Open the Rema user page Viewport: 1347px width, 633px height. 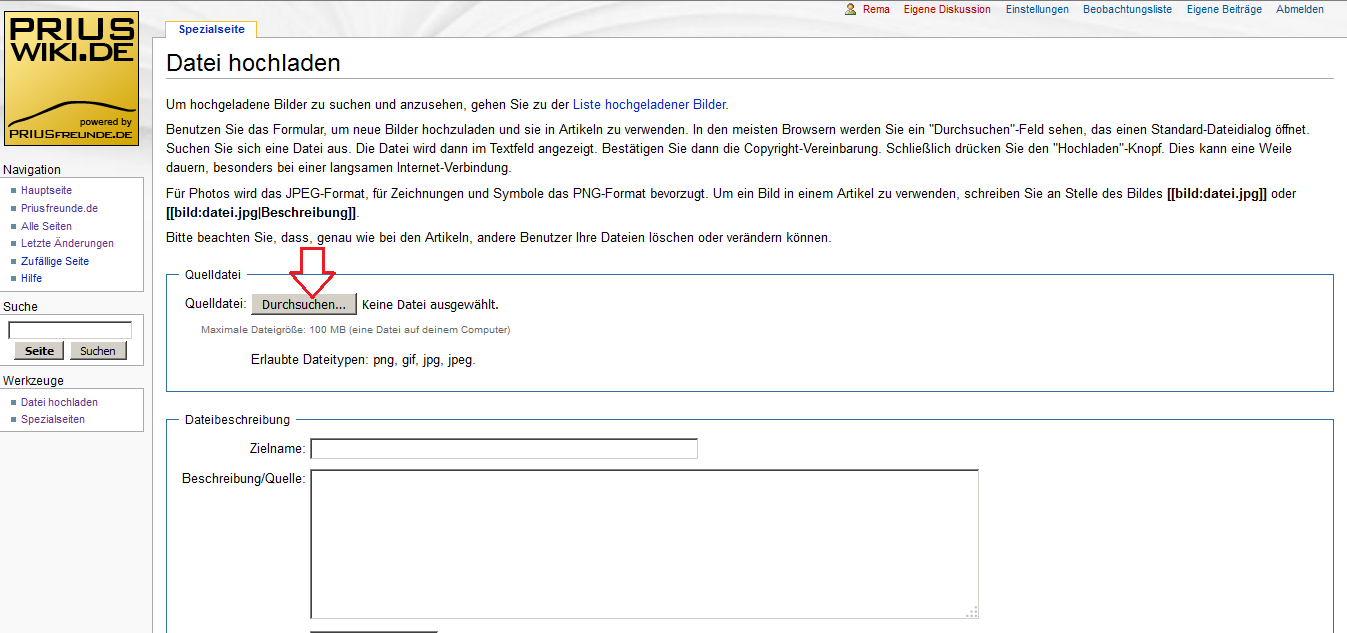point(876,9)
